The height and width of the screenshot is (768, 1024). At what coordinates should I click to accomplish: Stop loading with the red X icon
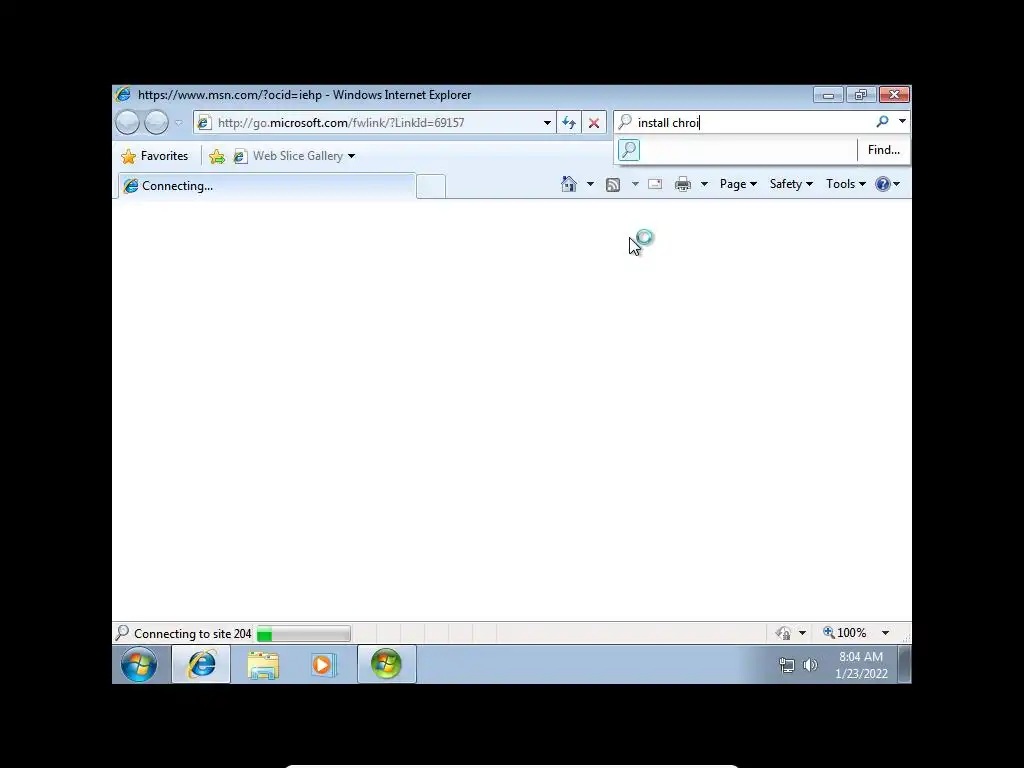coord(594,123)
